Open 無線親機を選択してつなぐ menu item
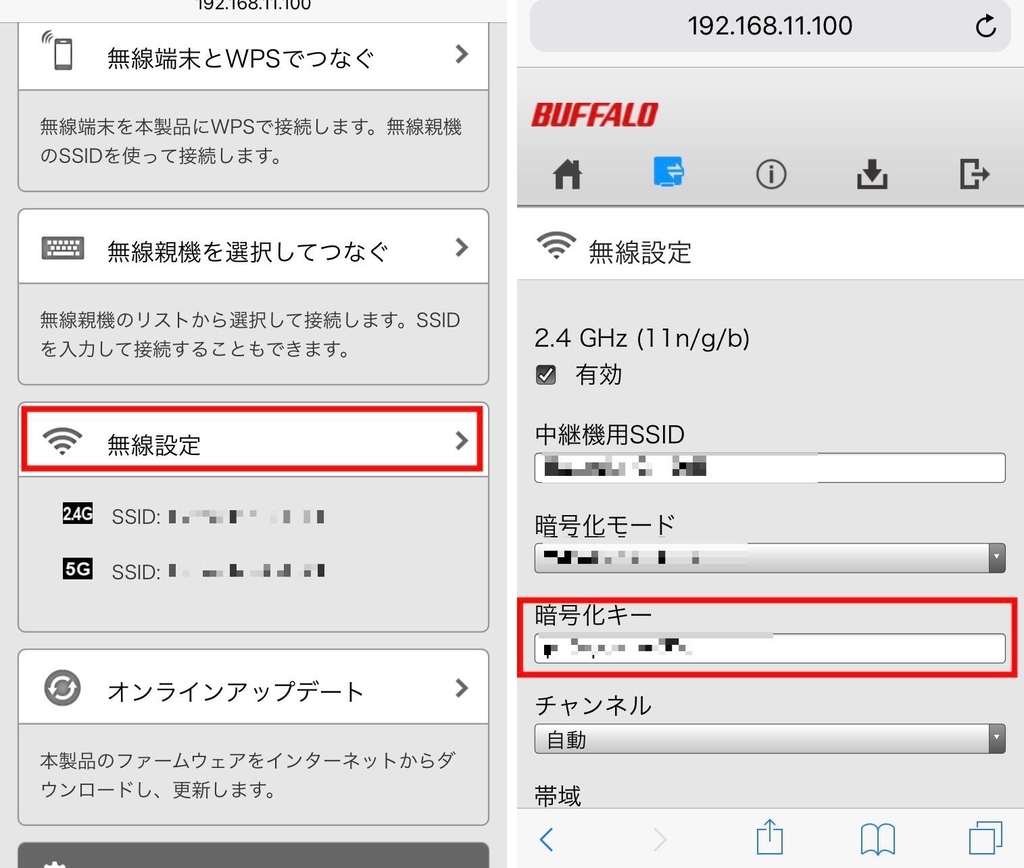Viewport: 1024px width, 868px height. [253, 248]
